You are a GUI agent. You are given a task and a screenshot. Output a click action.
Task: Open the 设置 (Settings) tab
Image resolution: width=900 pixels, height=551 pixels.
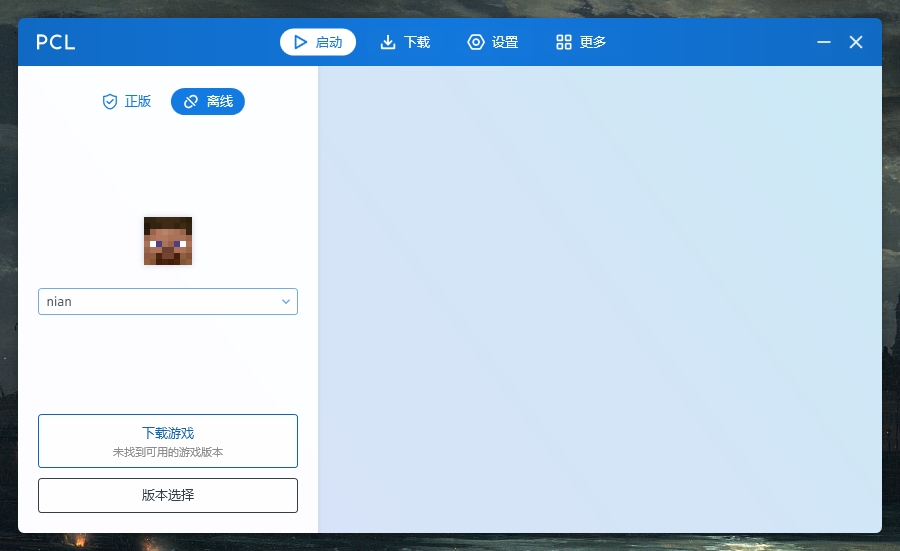click(493, 42)
